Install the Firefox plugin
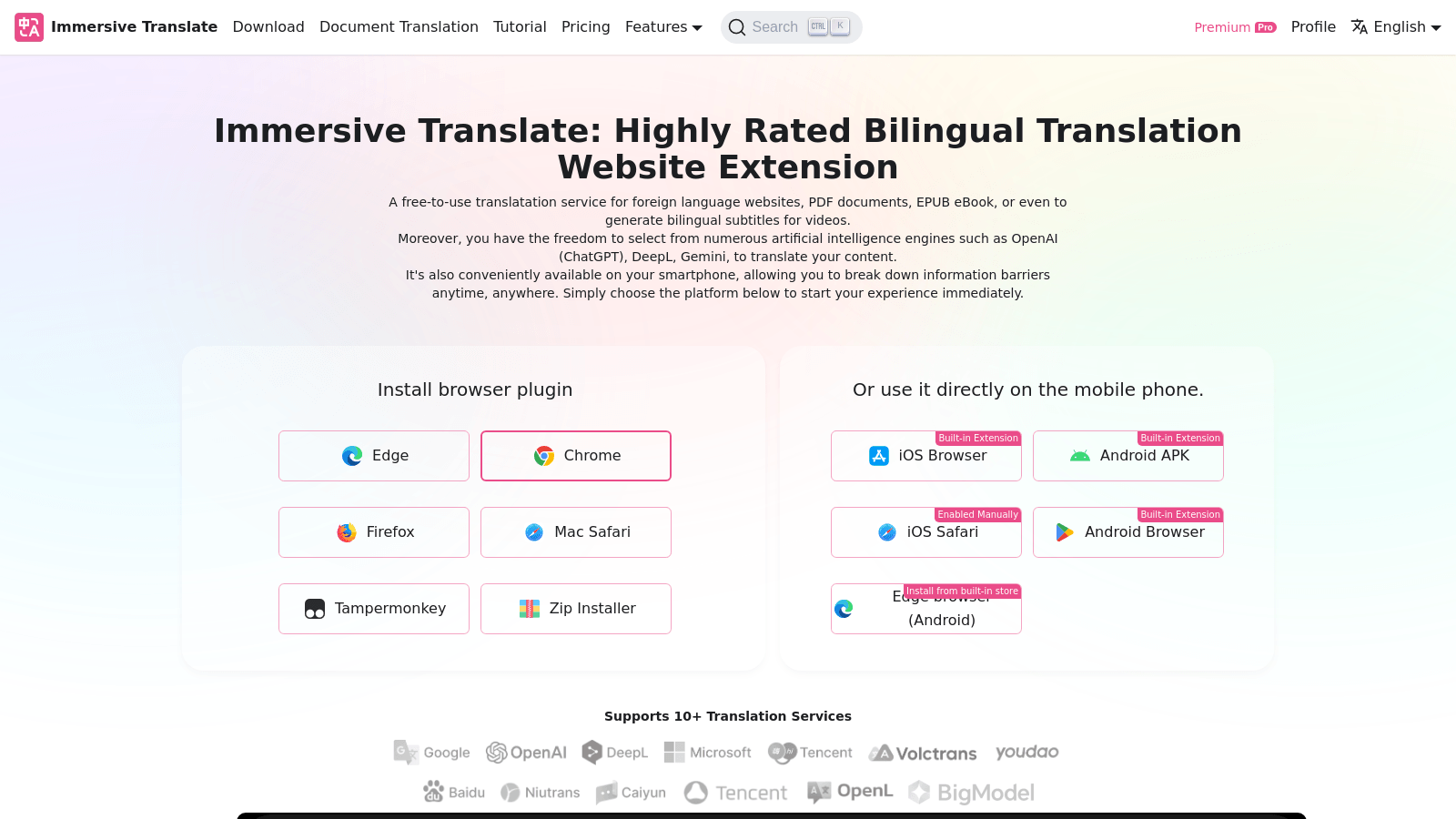 click(x=374, y=532)
